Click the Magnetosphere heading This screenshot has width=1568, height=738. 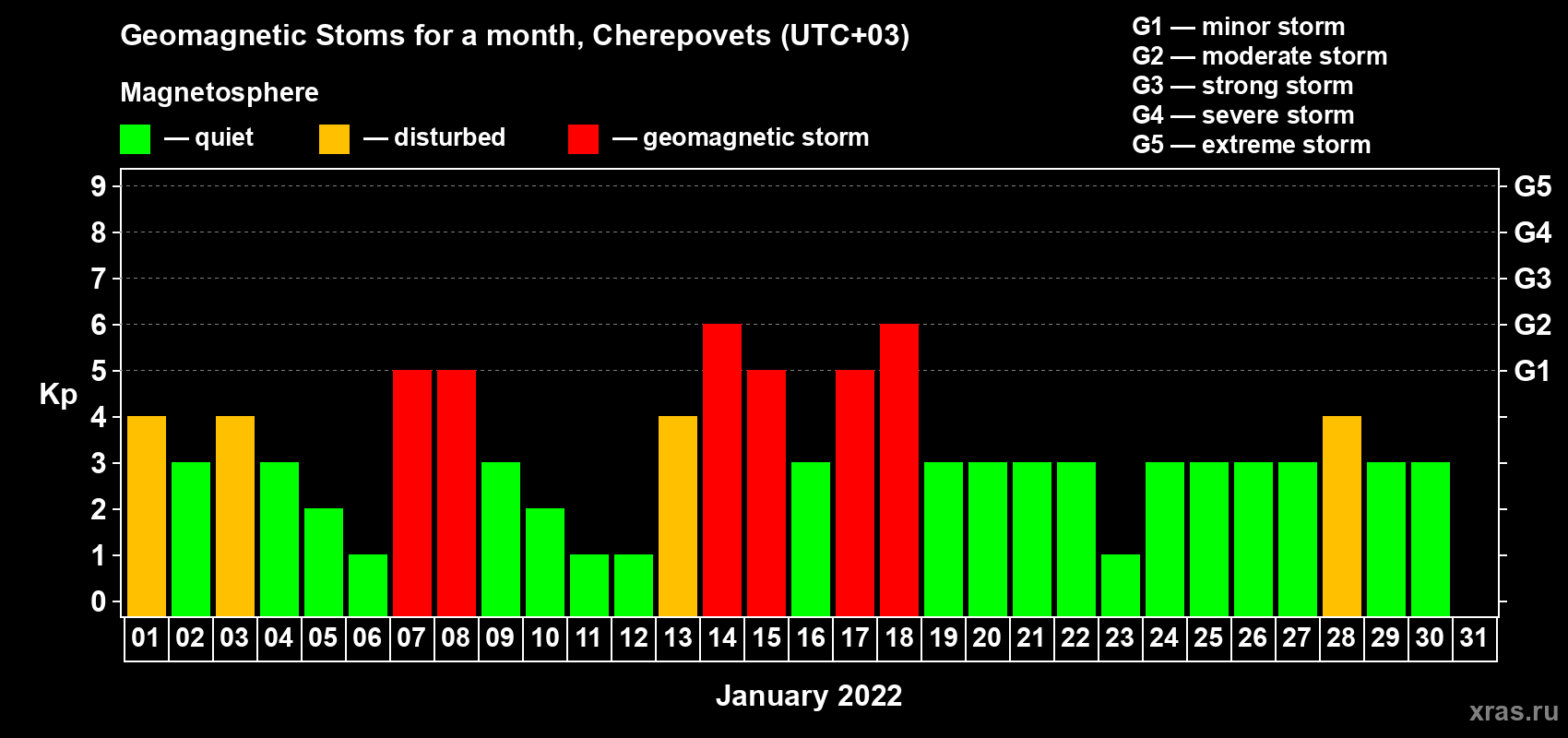220,92
